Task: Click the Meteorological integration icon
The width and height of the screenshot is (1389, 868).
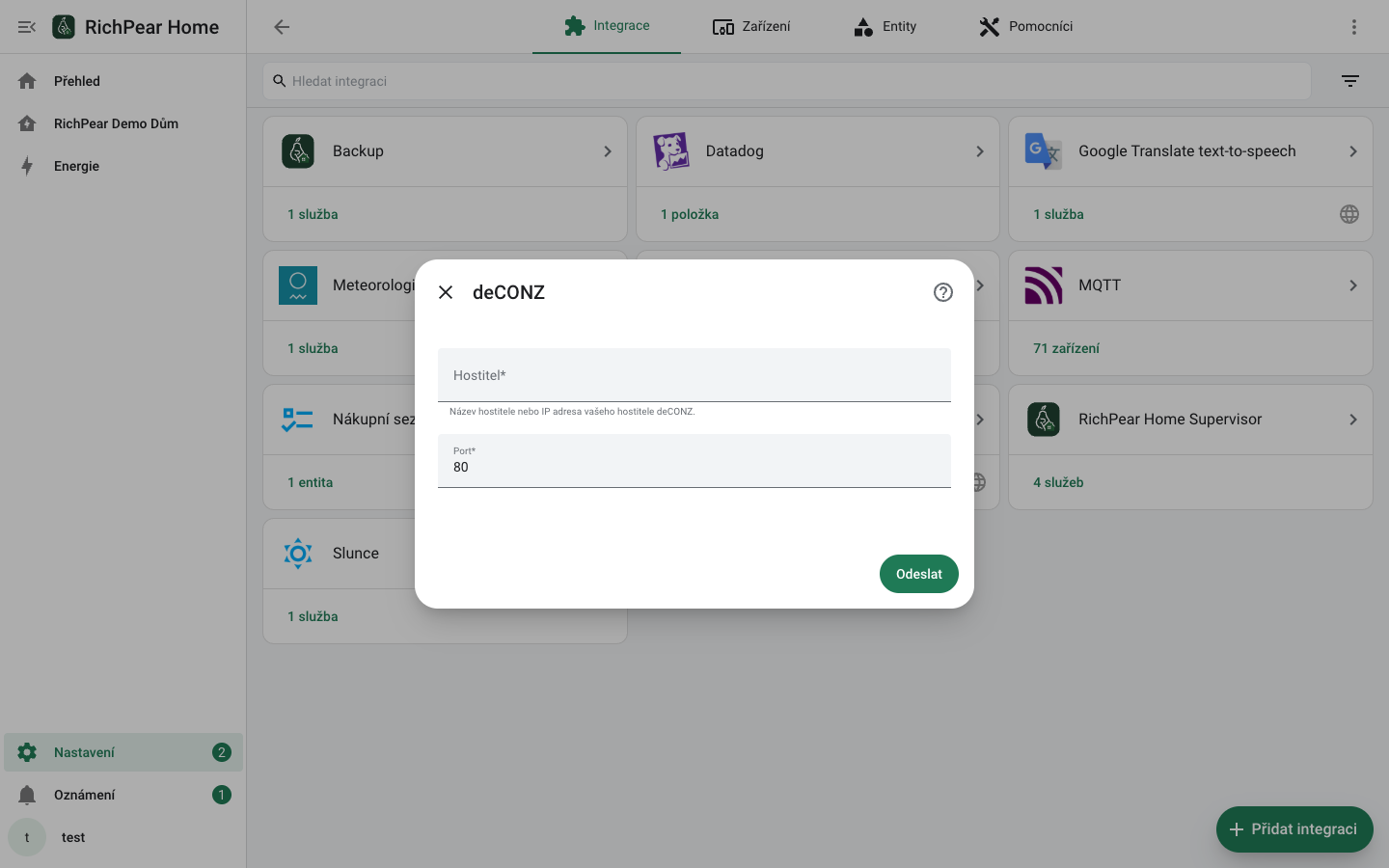Action: [298, 285]
